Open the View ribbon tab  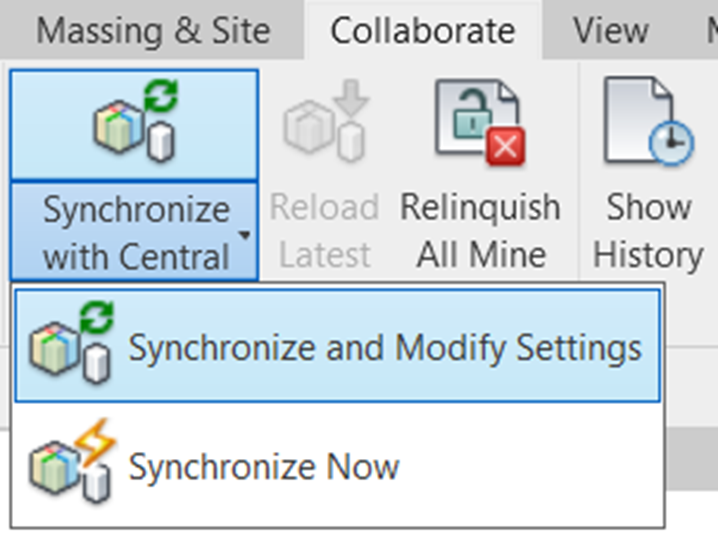pos(611,31)
